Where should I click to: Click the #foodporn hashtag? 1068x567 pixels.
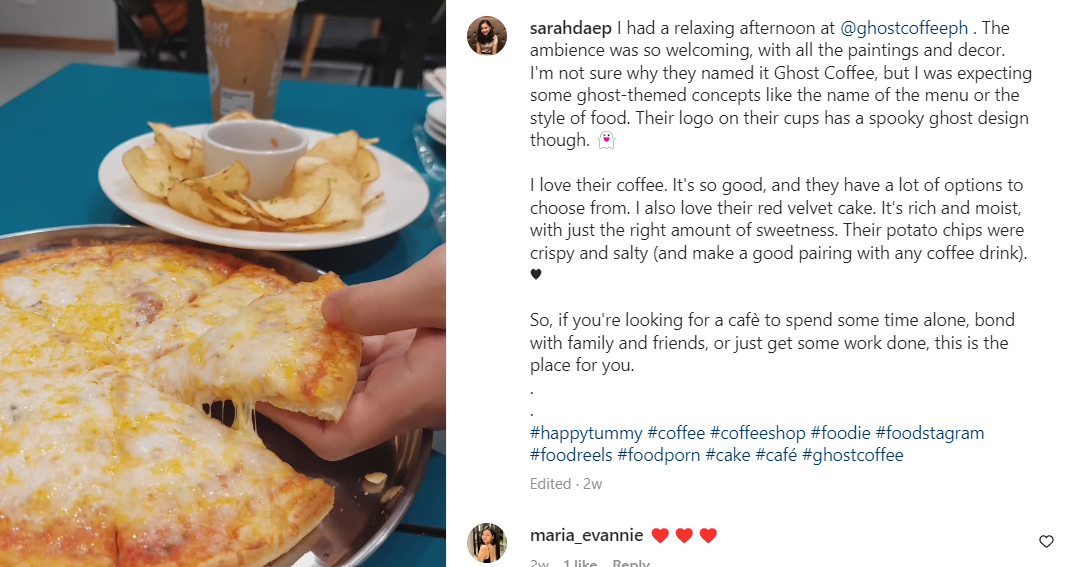tap(659, 455)
